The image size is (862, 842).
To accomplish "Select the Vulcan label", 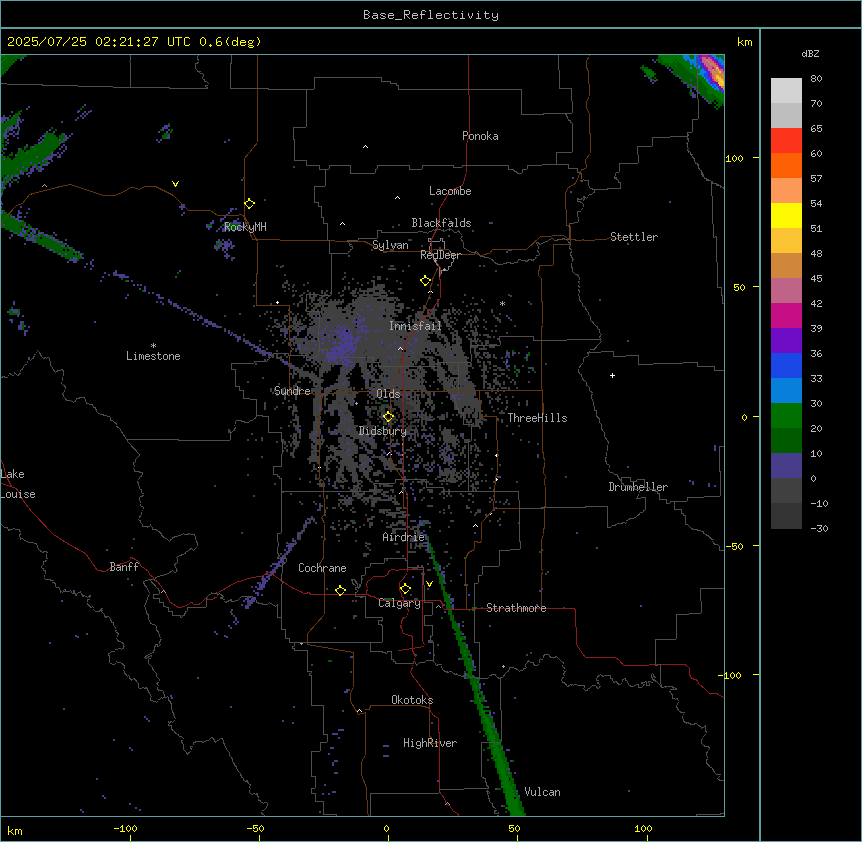I will [542, 792].
